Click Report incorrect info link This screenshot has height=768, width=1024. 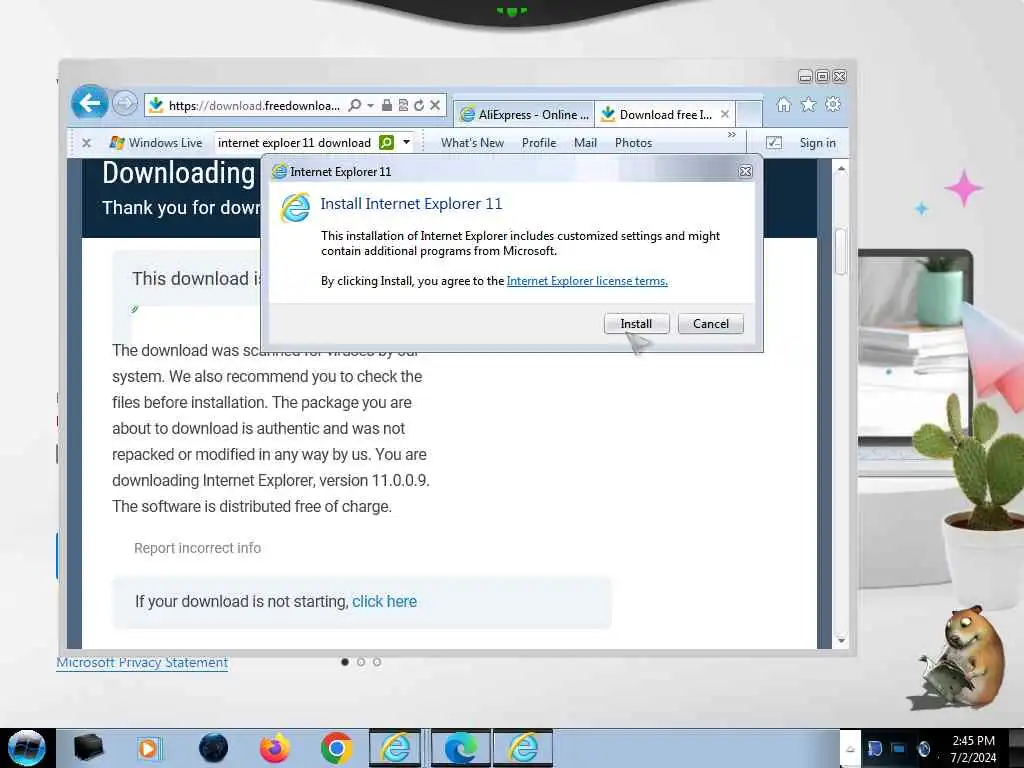coord(197,548)
